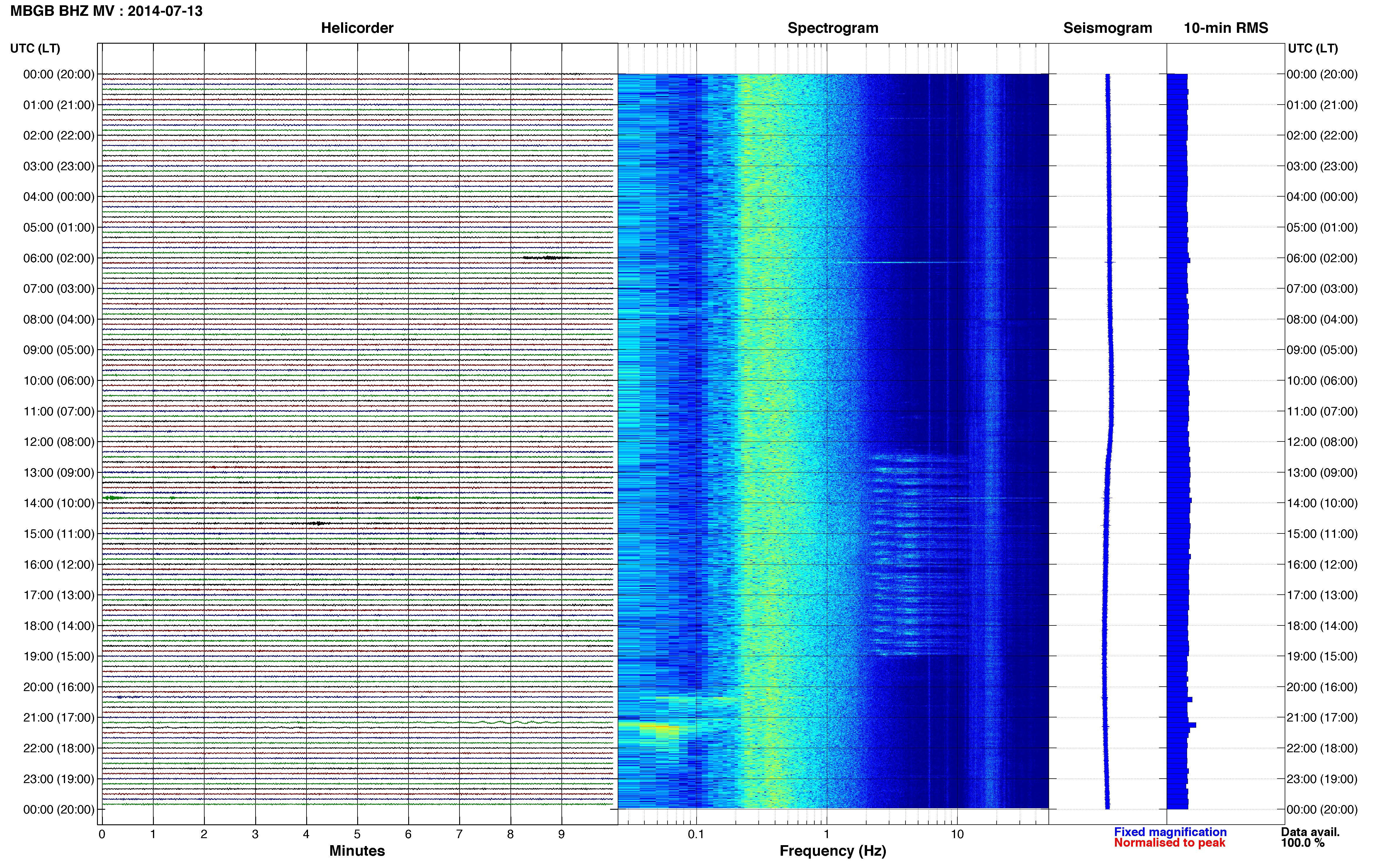Click the right '03:00 (23:00)' time label

coord(1322,166)
